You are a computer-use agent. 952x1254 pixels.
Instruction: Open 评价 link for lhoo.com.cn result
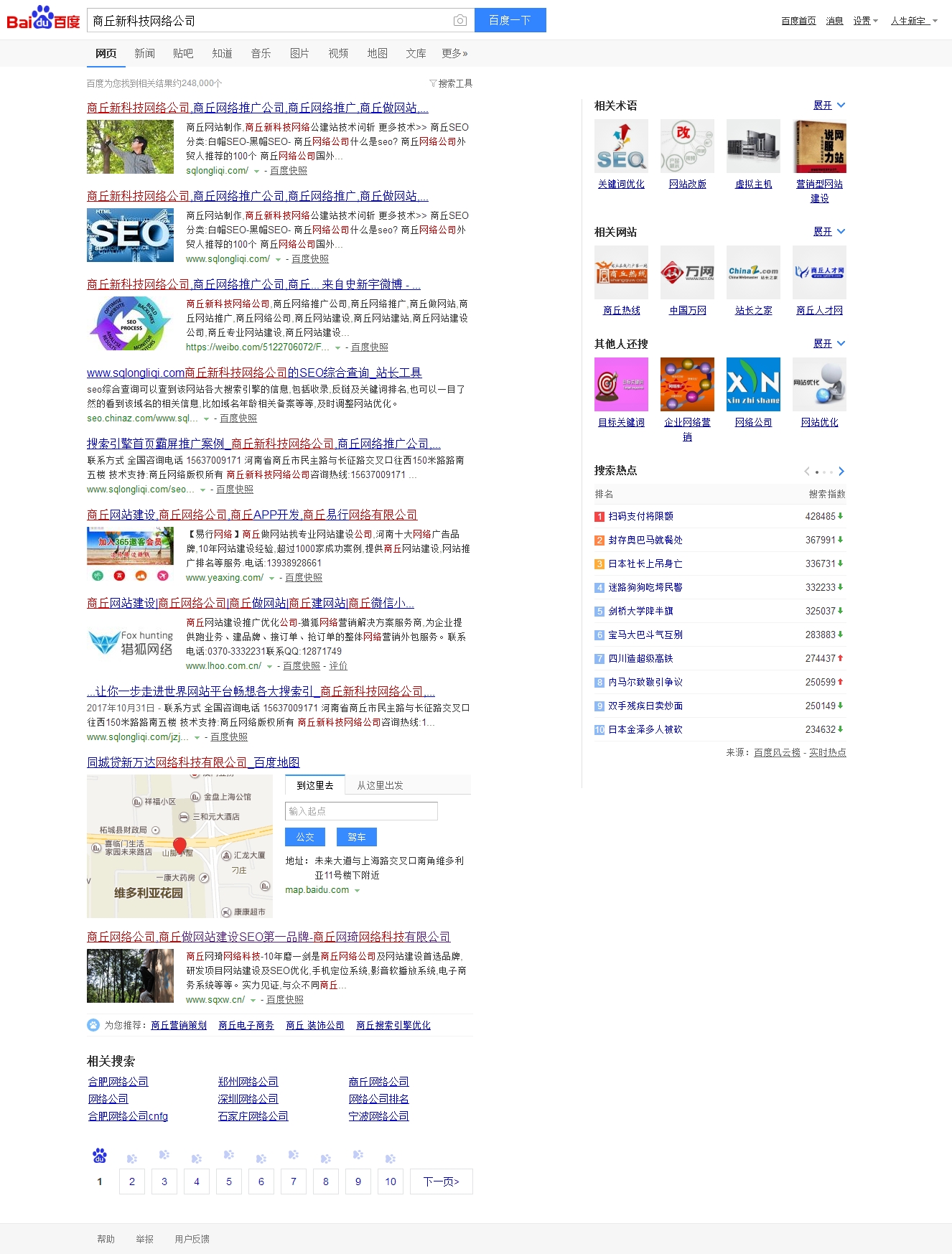click(338, 666)
